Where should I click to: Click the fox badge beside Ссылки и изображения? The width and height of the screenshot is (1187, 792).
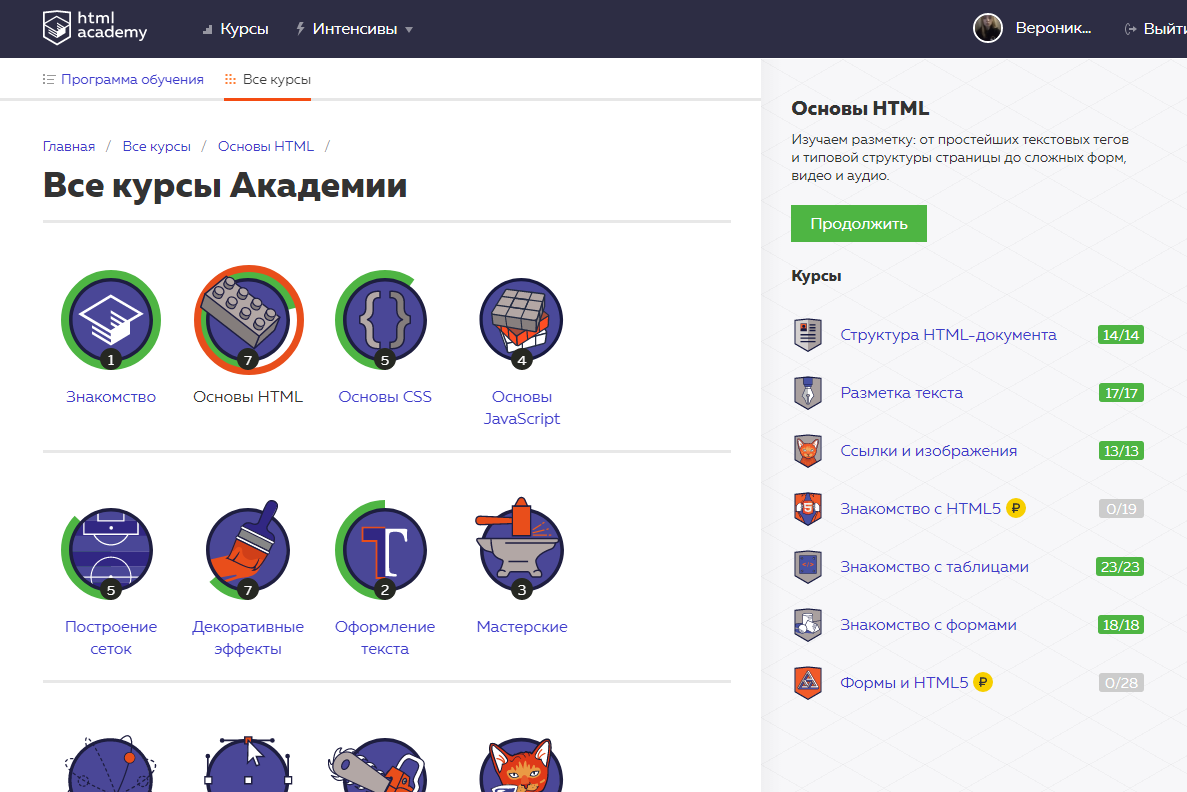point(807,450)
